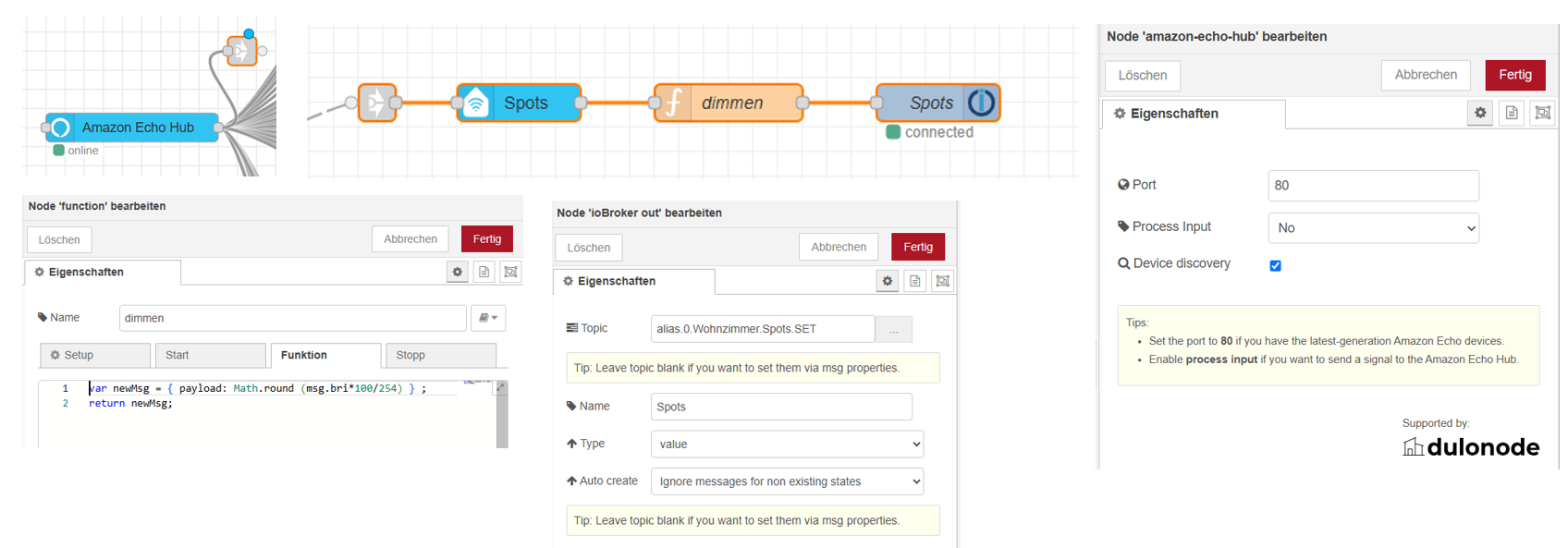Click Fertig in the function node panel
The image size is (1568, 548).
(x=486, y=239)
